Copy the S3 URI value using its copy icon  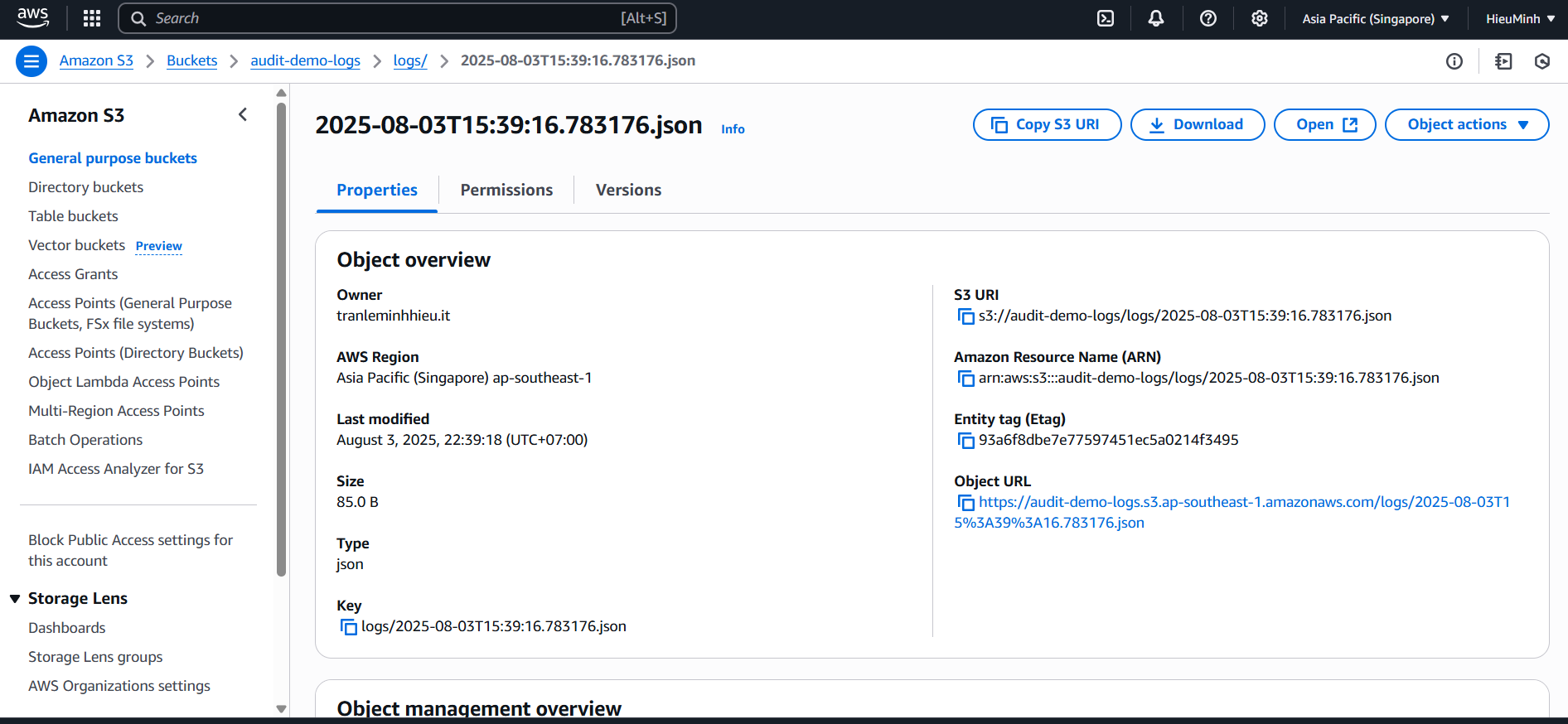965,316
